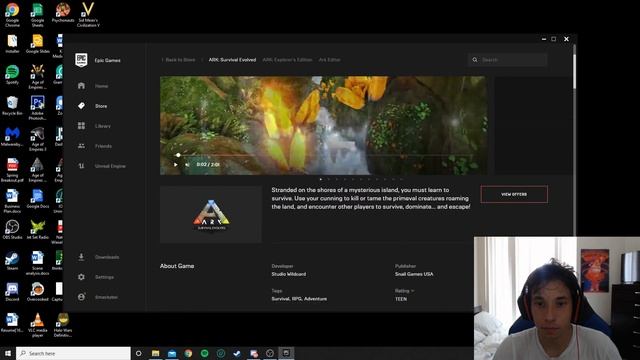The image size is (640, 360).
Task: Open Overcooked desktop shortcut
Action: (x=38, y=291)
